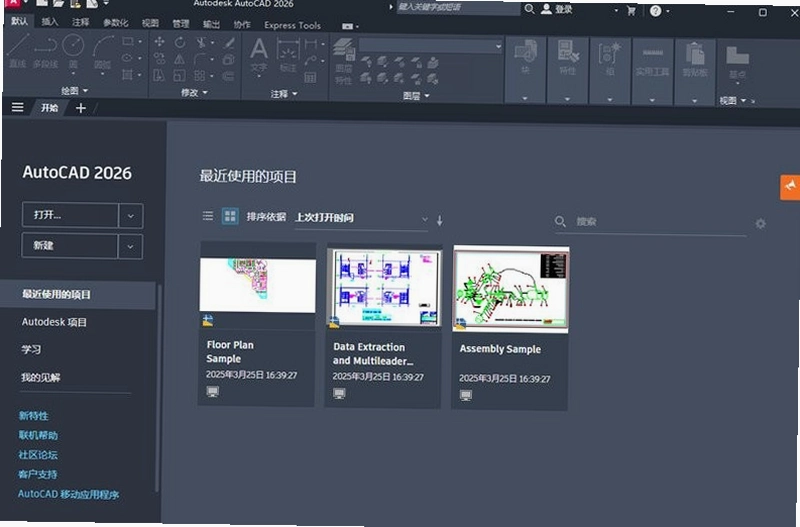Open the 社区论坛 (Community Forum) link
The image size is (800, 527).
[38, 455]
